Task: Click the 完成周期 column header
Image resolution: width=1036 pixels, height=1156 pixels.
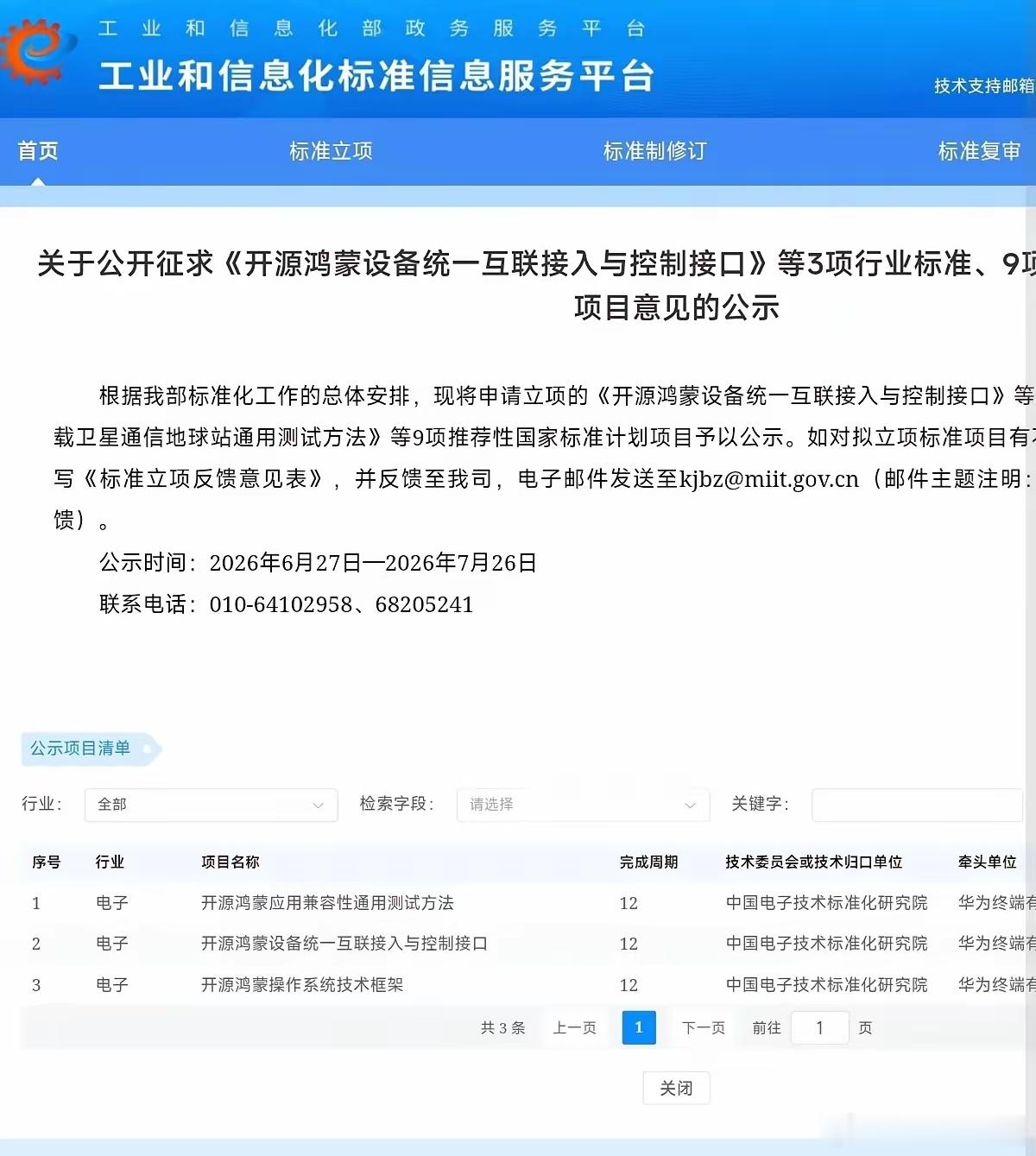Action: click(x=649, y=862)
